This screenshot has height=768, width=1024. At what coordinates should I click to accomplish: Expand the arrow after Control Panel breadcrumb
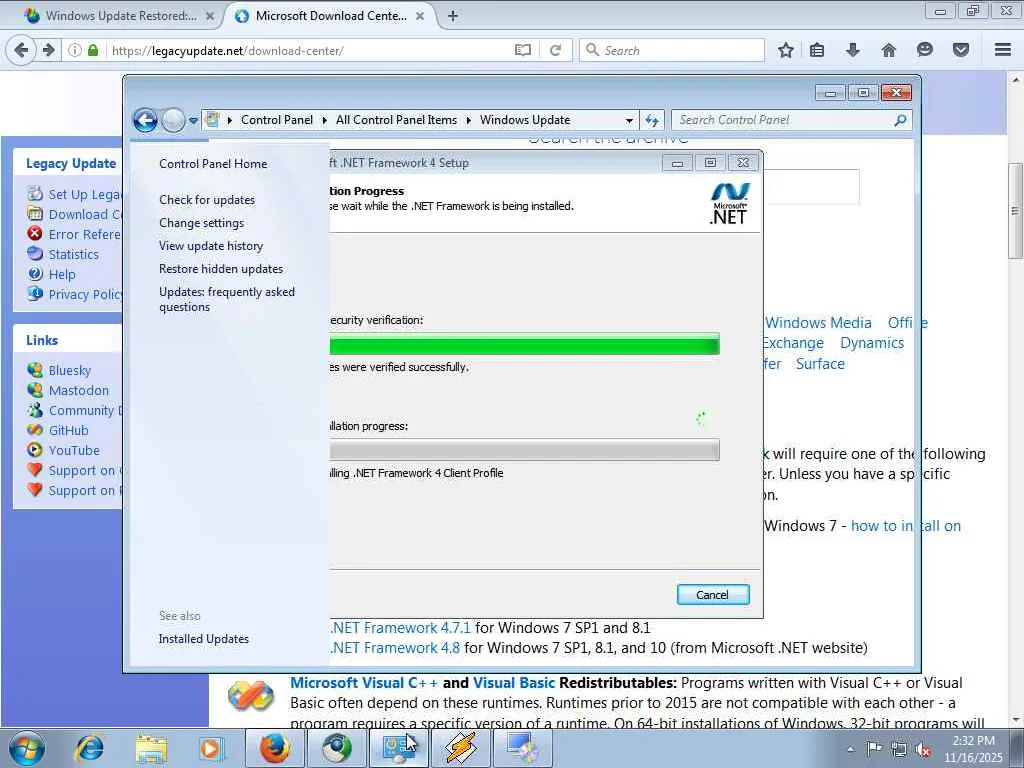[325, 120]
